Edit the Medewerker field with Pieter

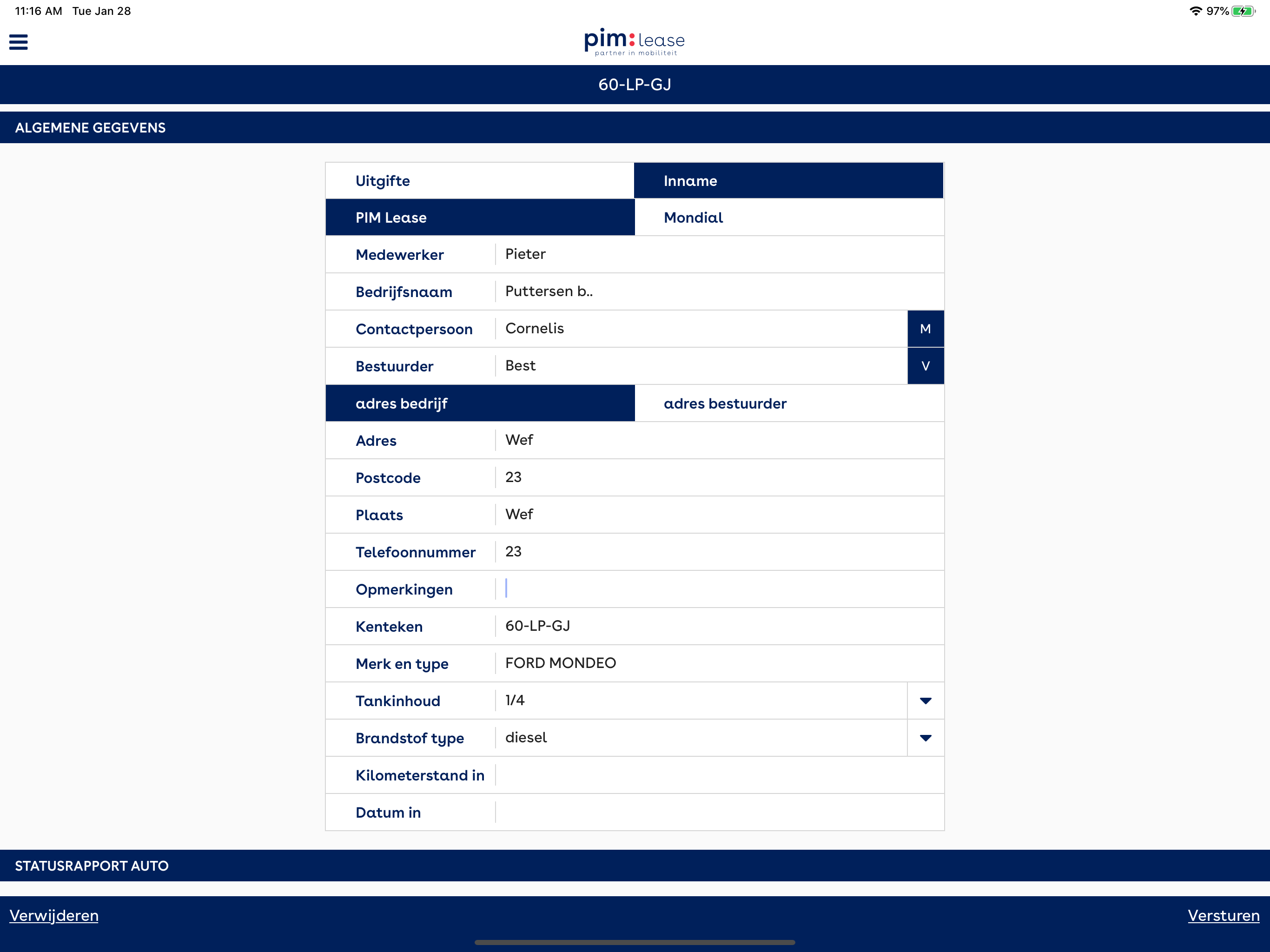[x=720, y=254]
